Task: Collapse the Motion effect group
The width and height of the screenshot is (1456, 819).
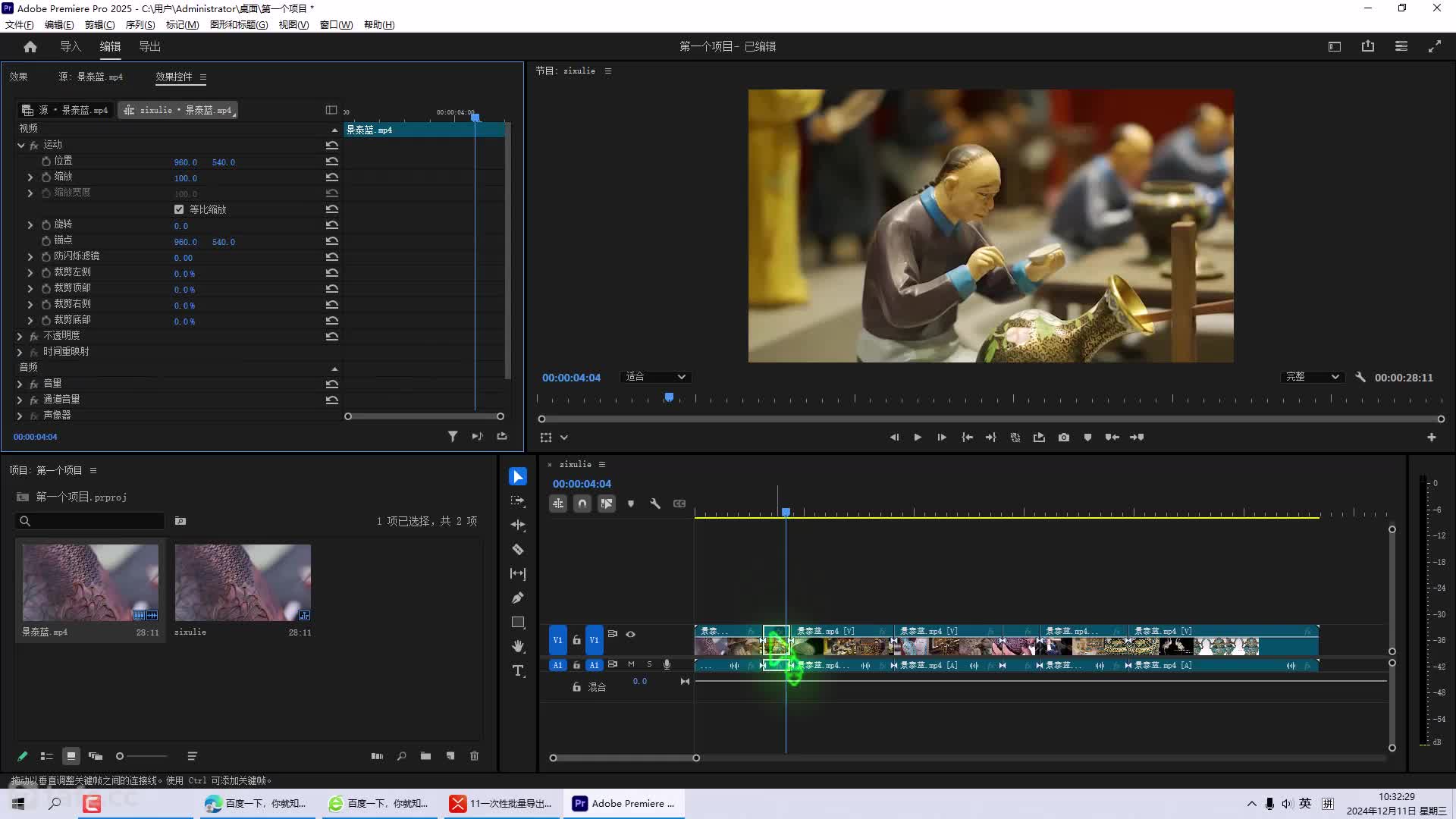Action: [21, 145]
